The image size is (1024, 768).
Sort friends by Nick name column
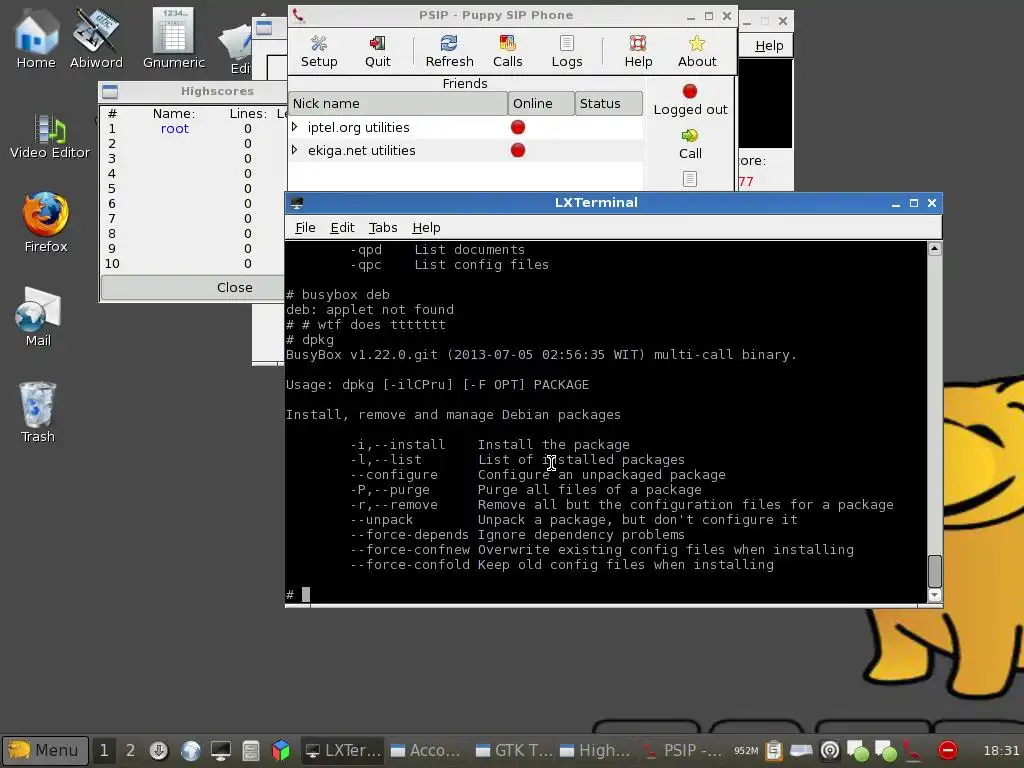(x=398, y=103)
